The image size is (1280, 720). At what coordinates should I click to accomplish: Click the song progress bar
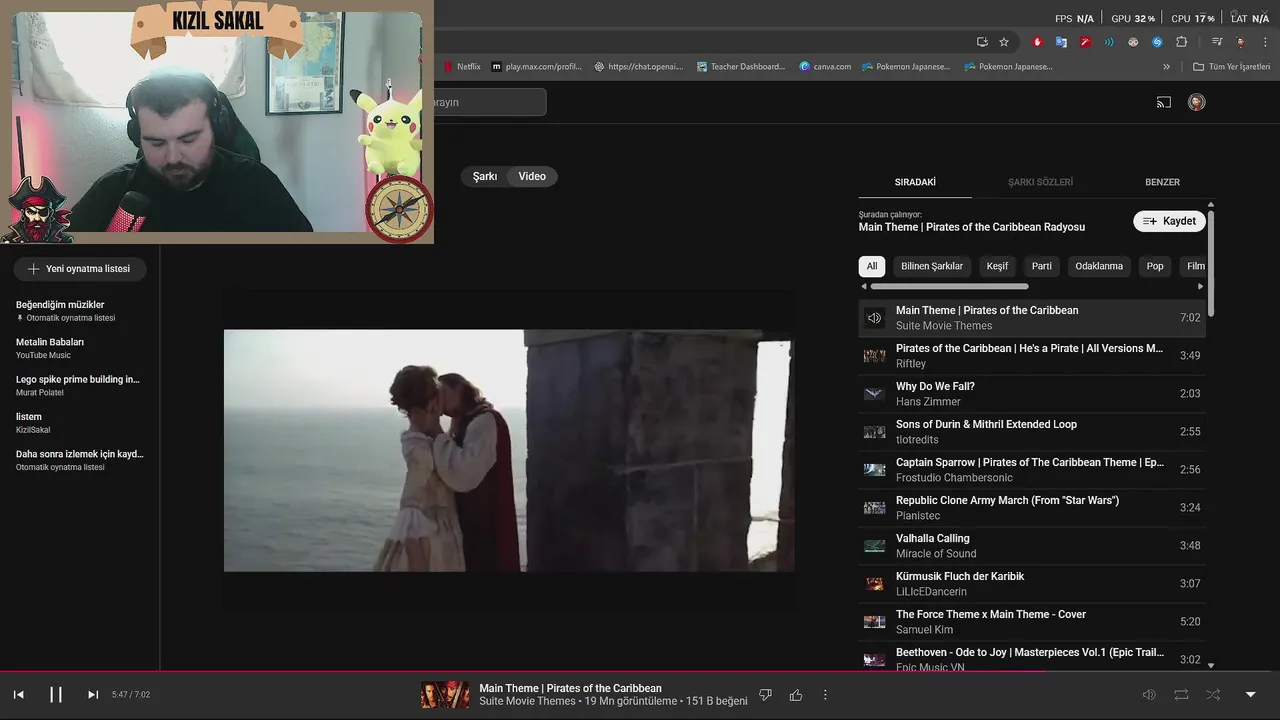(x=640, y=671)
